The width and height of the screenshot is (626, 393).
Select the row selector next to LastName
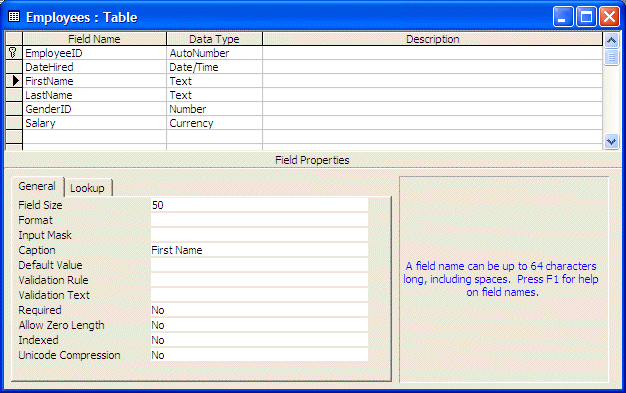click(x=14, y=95)
